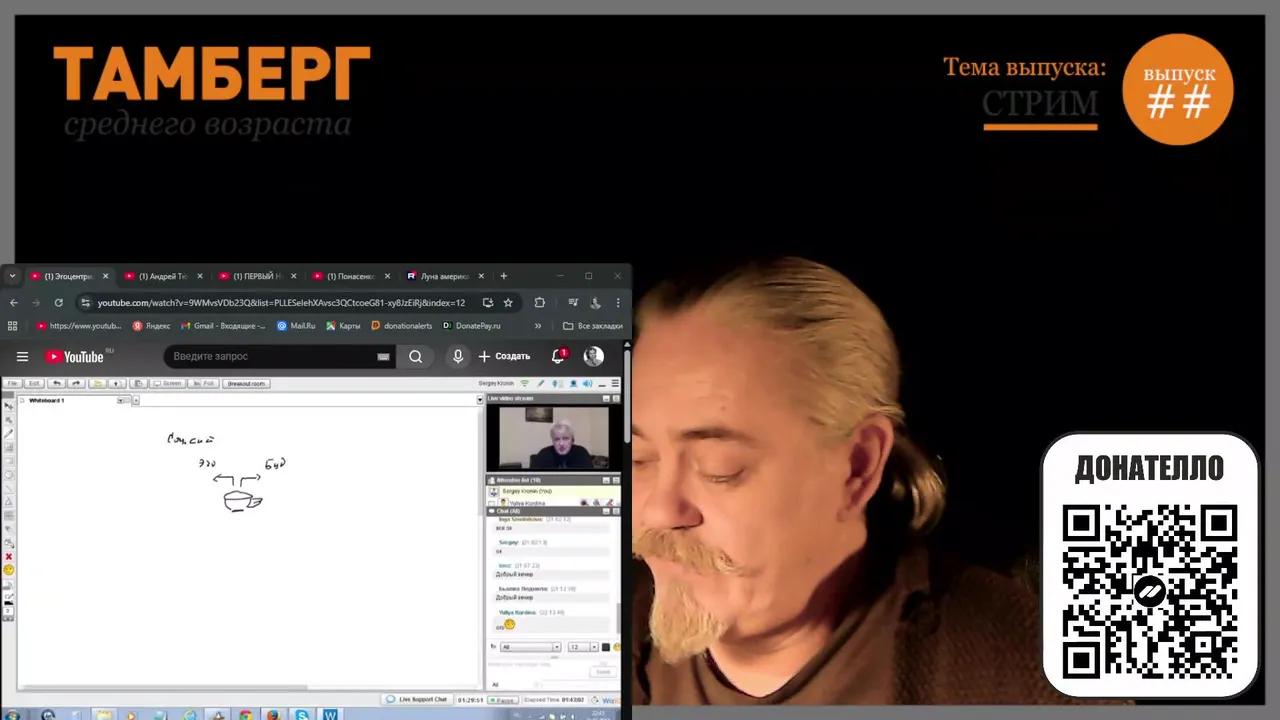
Task: Toggle the pencil writing control in classroom top bar
Action: click(541, 383)
